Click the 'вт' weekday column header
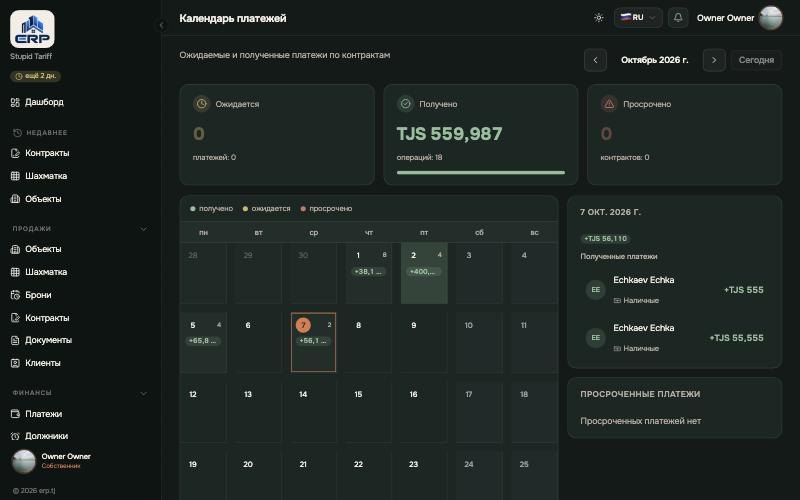This screenshot has height=500, width=800. click(x=258, y=233)
